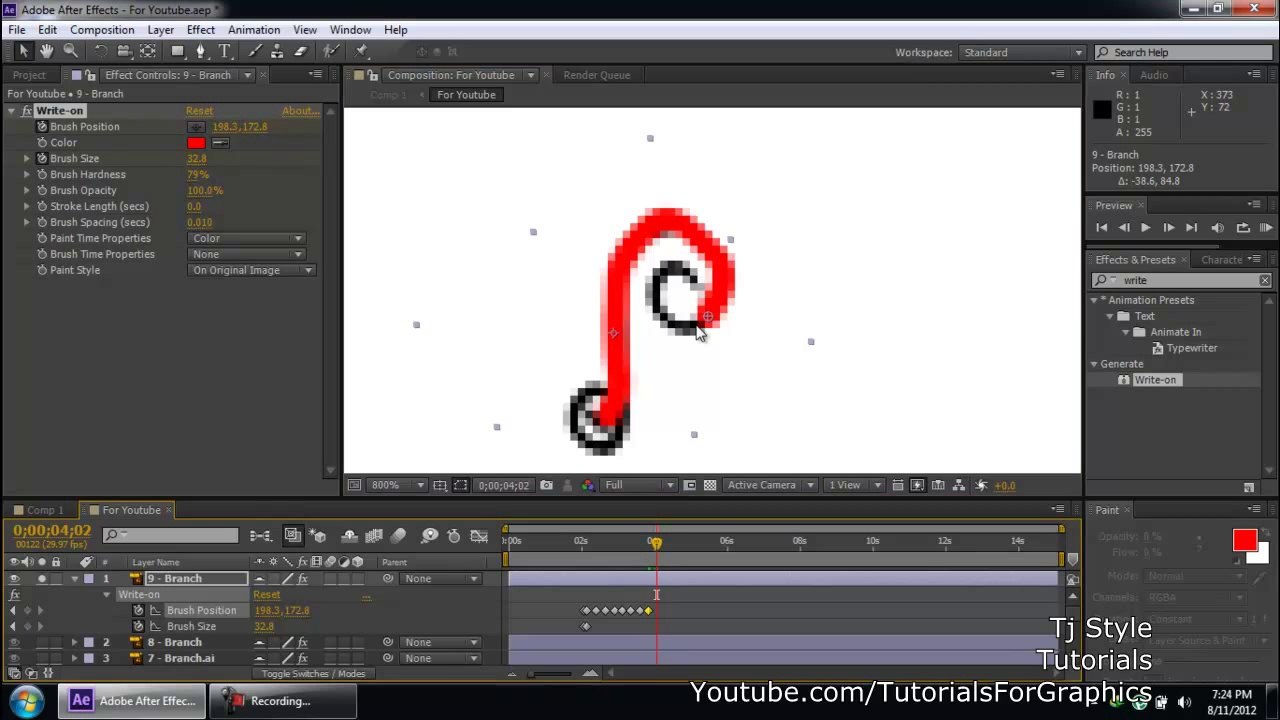Open Composition Mini-Flowchart icon
Image resolution: width=1280 pixels, height=720 pixels.
pyautogui.click(x=261, y=536)
